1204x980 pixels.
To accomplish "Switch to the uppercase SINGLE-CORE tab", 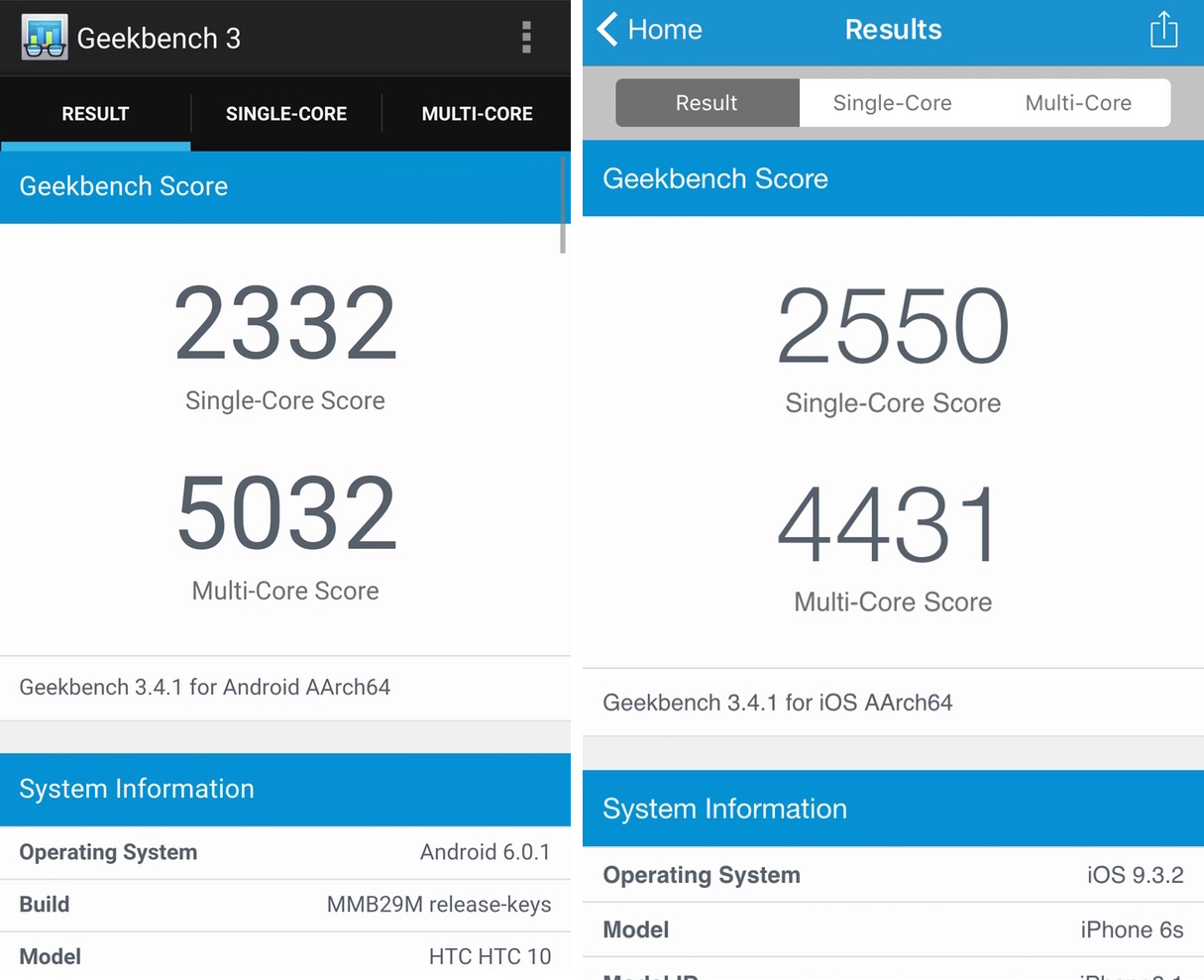I will 286,114.
